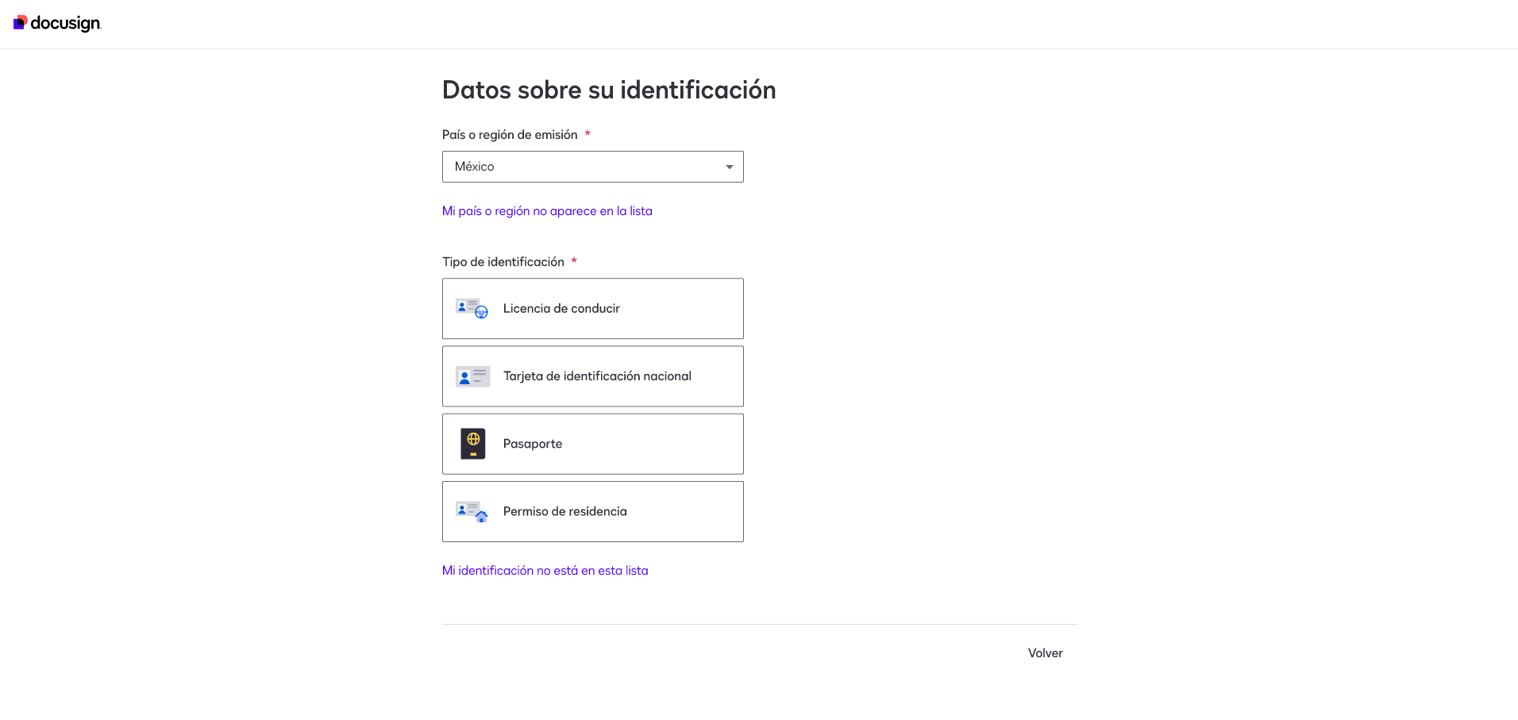Select Pasaporte as identification type
The image size is (1518, 720).
tap(593, 444)
